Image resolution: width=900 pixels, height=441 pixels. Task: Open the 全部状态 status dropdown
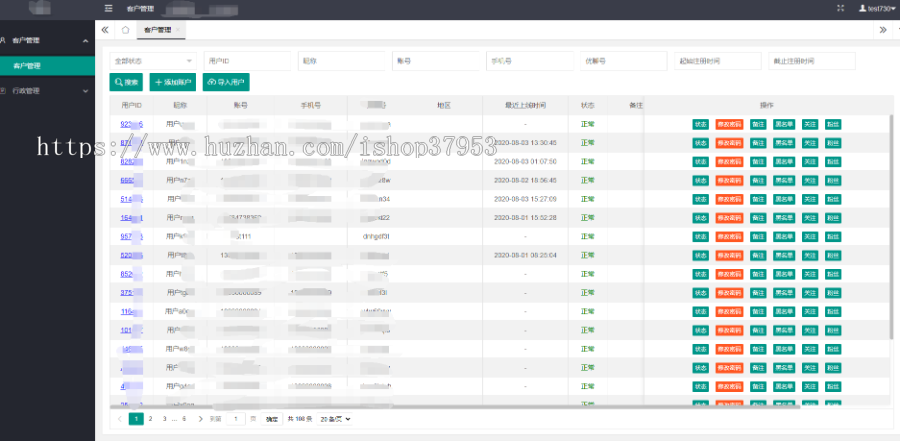pos(152,61)
